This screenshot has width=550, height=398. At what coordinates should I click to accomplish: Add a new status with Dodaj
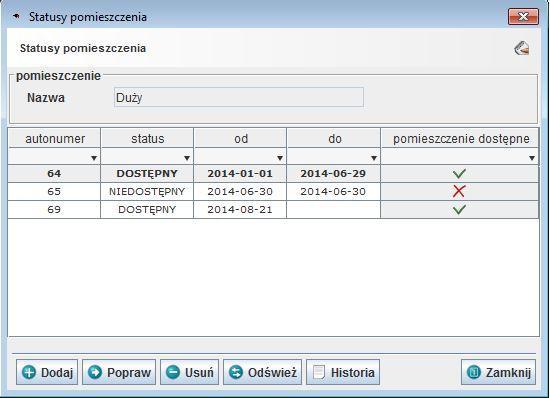(47, 372)
